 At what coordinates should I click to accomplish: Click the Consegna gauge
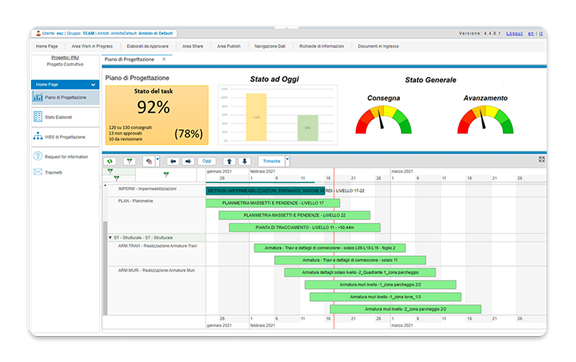(x=384, y=119)
